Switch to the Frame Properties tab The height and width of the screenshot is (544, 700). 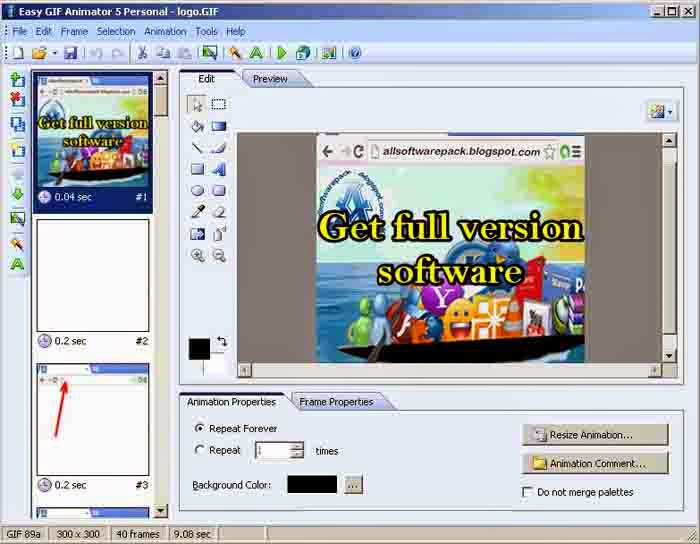tap(336, 402)
